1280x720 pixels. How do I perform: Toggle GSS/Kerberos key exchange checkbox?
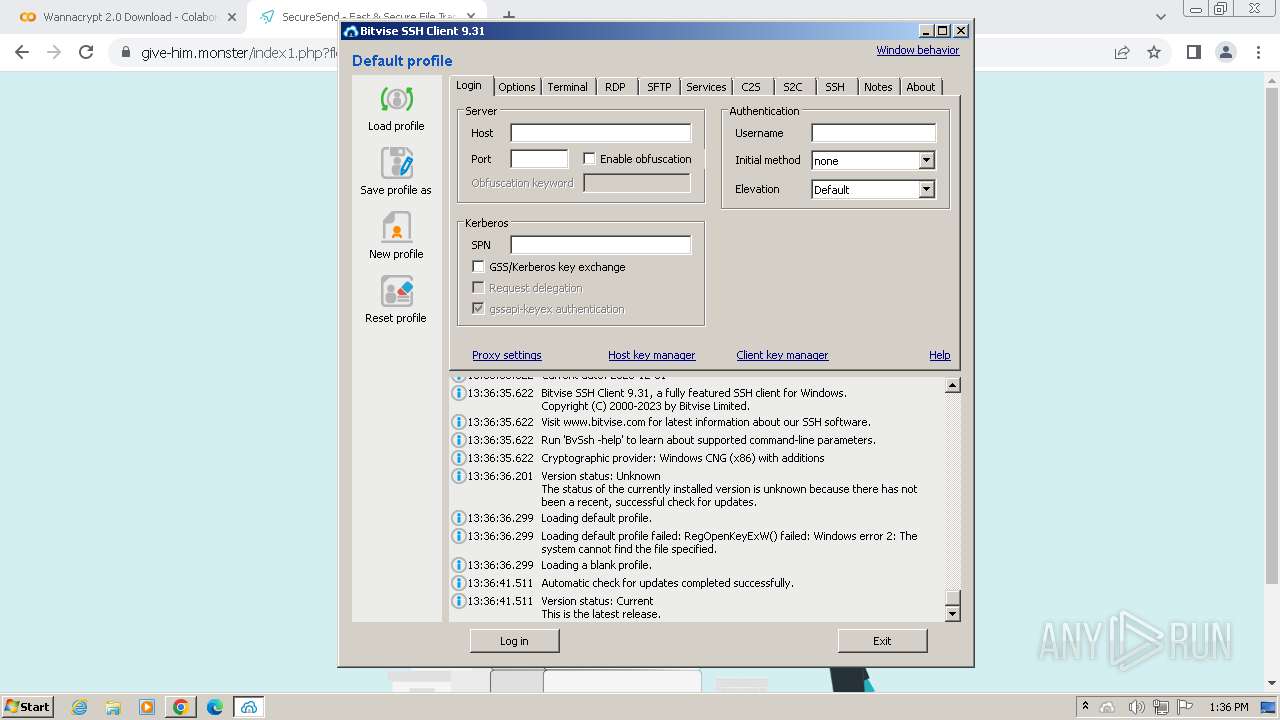point(478,267)
